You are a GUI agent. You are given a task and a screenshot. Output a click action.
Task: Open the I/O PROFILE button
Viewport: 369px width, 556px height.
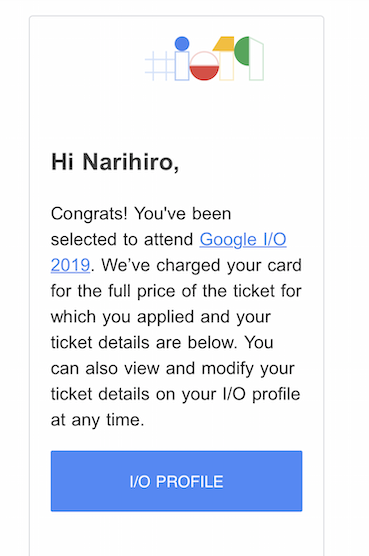[177, 481]
